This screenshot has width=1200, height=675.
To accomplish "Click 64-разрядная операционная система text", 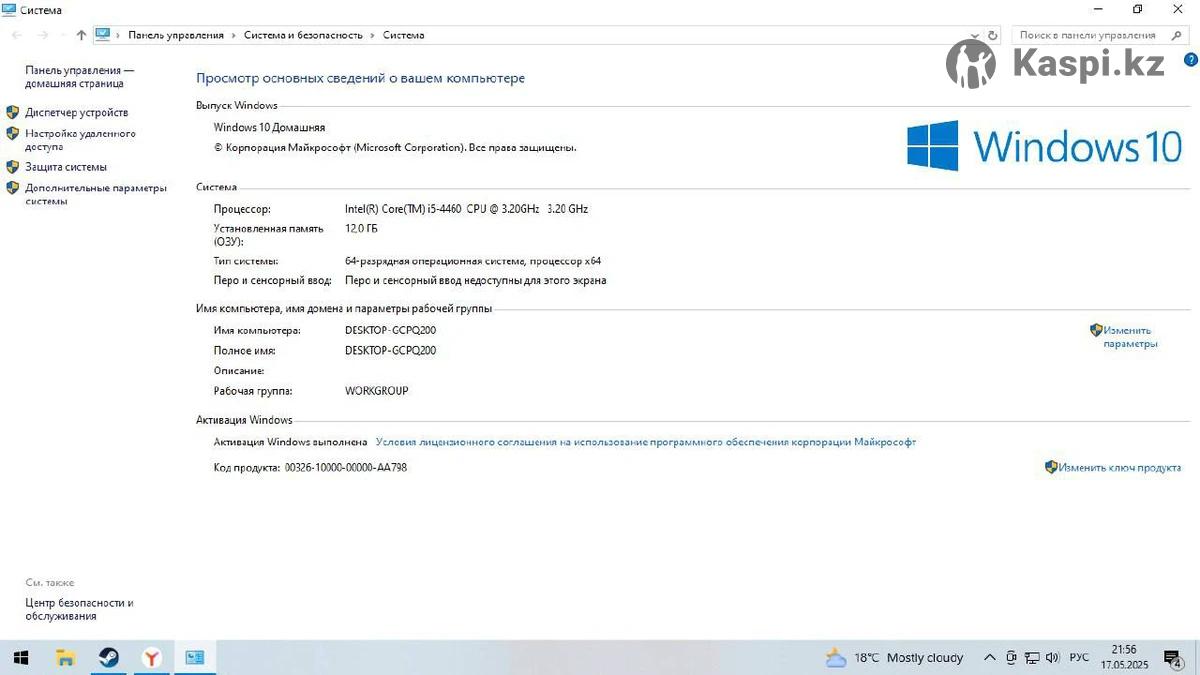I will click(473, 261).
